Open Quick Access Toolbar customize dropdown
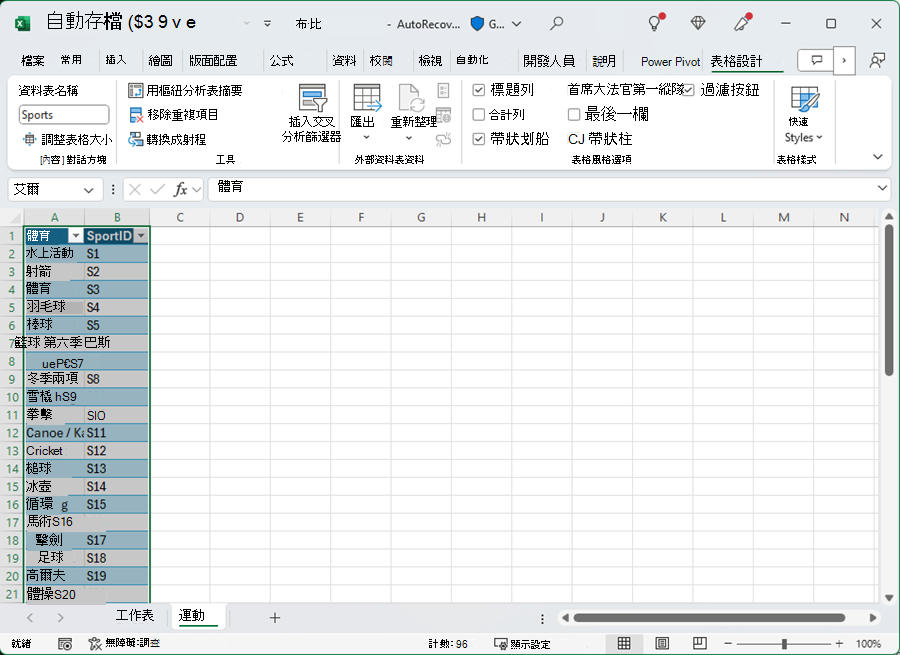900x655 pixels. (267, 24)
